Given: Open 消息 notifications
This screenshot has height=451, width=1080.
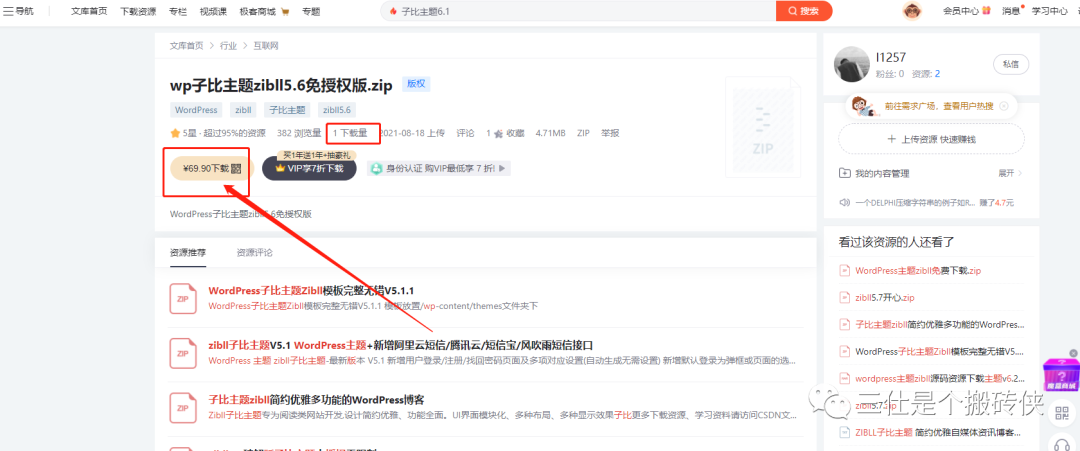Looking at the screenshot, I should [x=1012, y=11].
